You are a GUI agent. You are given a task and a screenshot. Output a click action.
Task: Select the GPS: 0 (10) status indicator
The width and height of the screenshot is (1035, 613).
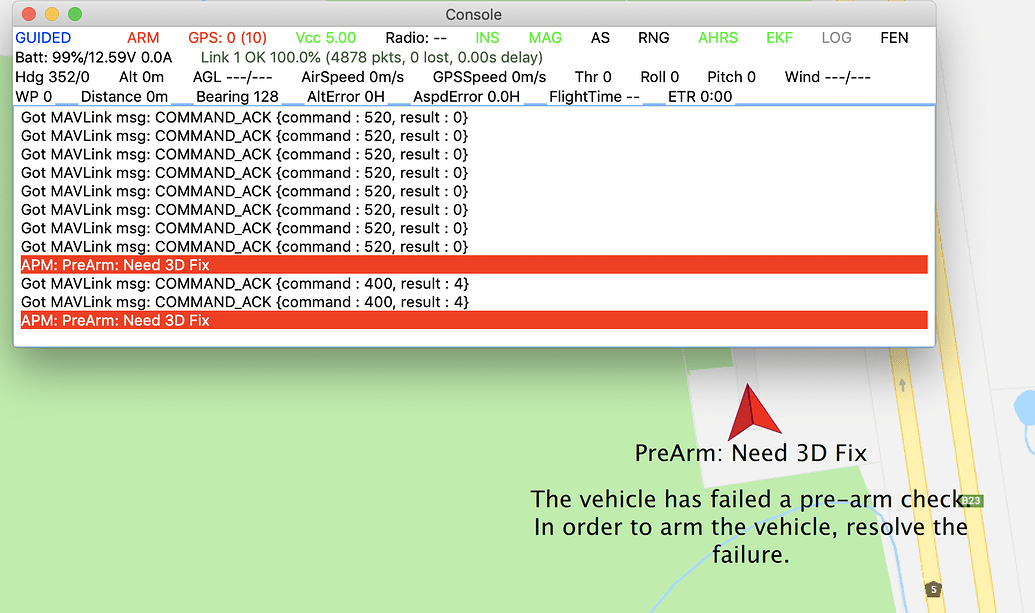click(x=226, y=37)
